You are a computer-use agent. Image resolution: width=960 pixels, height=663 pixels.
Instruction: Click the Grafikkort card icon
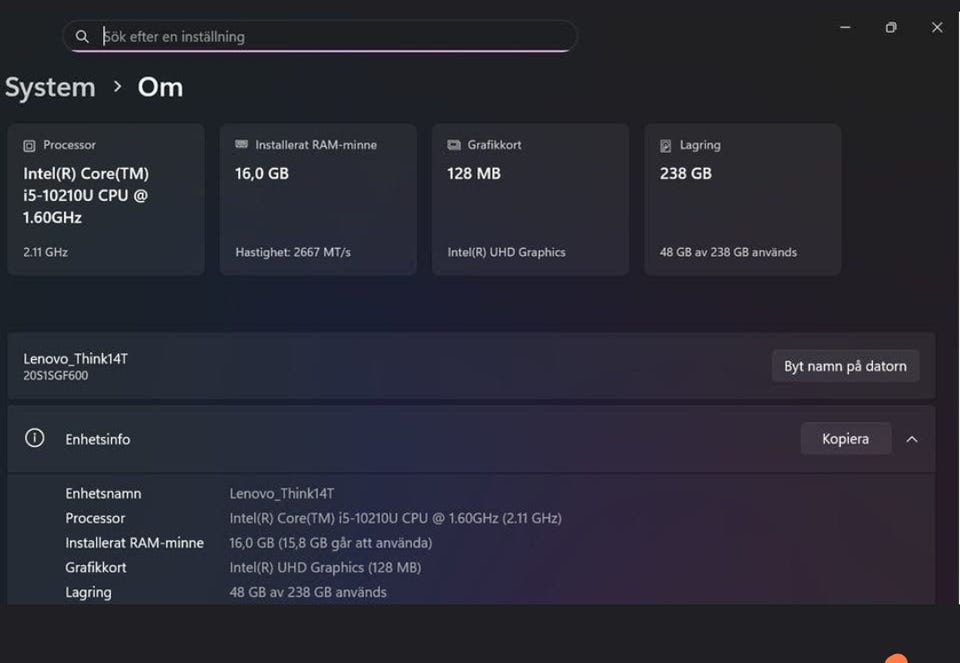(454, 145)
